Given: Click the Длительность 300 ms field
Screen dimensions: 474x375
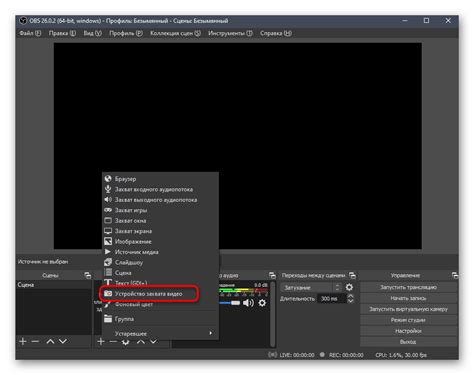Looking at the screenshot, I should pos(332,298).
